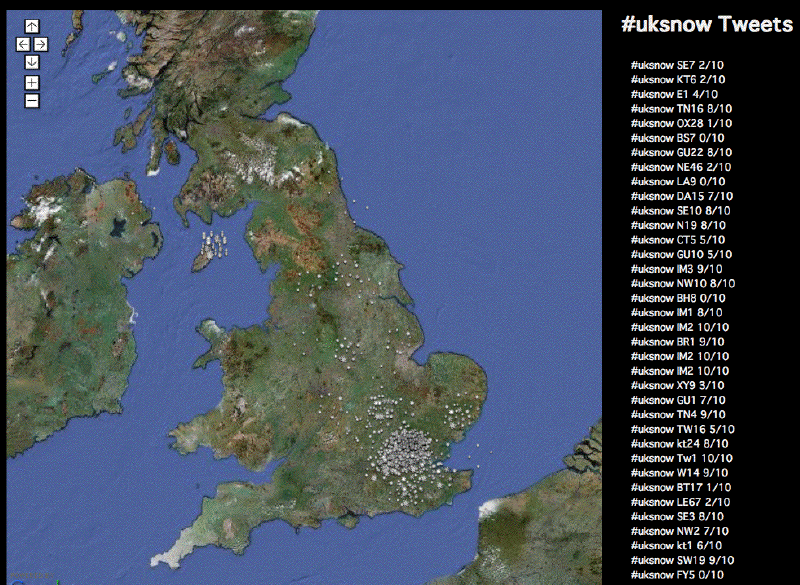Select tweet '#uksnow kt1 6/10'
The height and width of the screenshot is (585, 800).
click(x=677, y=546)
